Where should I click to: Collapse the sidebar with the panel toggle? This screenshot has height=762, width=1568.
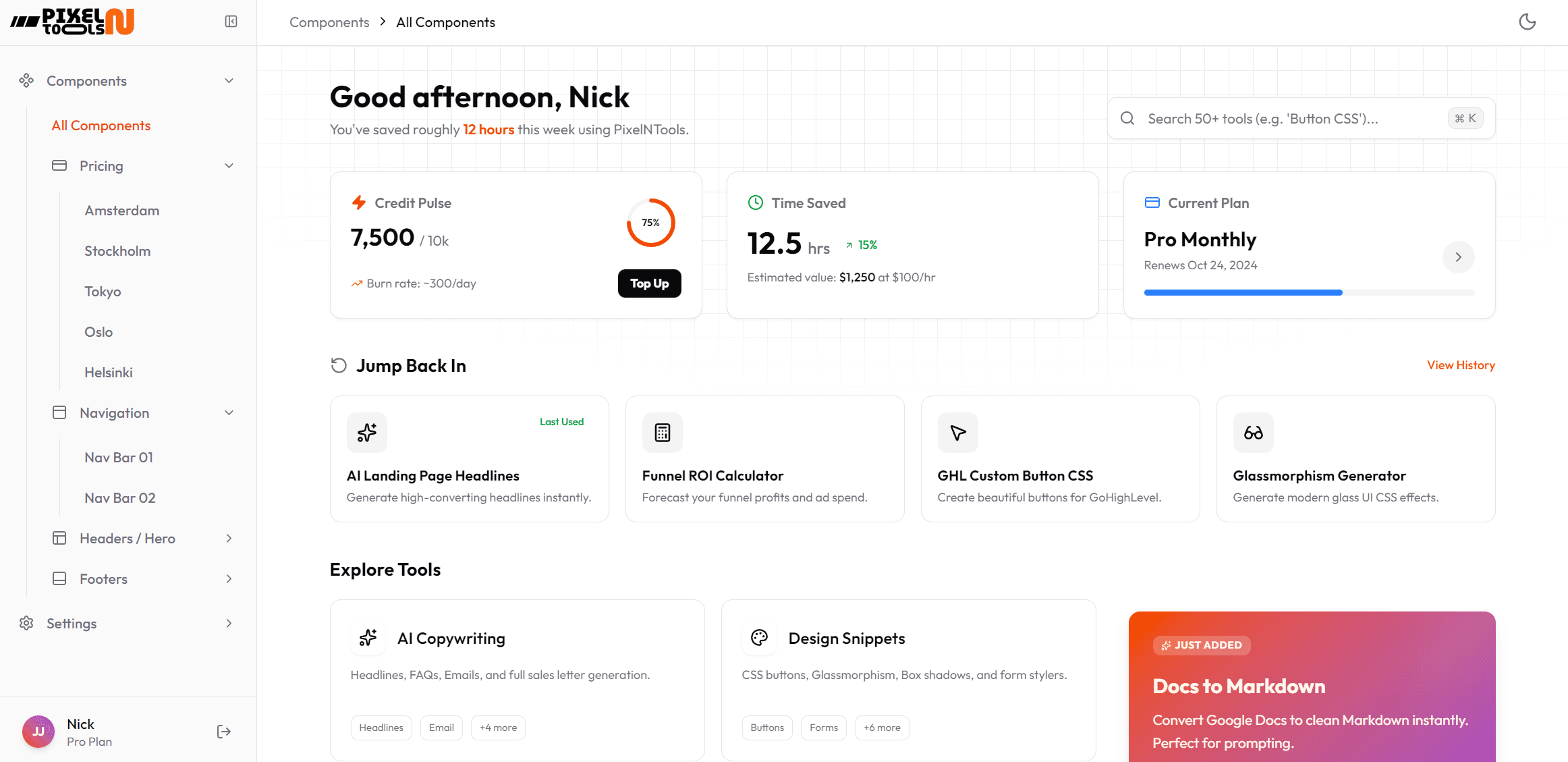point(231,21)
